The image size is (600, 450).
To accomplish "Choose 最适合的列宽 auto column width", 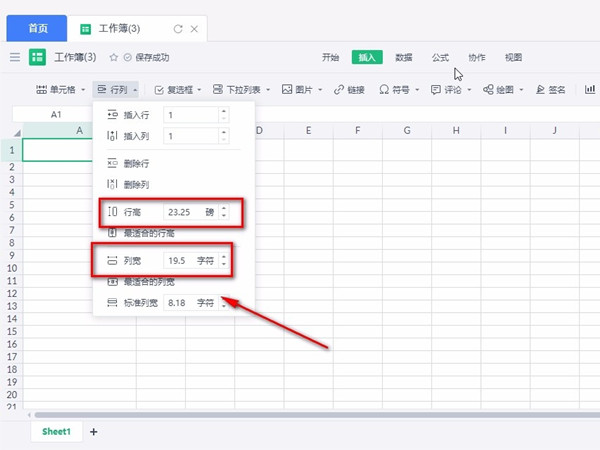I will pyautogui.click(x=148, y=281).
